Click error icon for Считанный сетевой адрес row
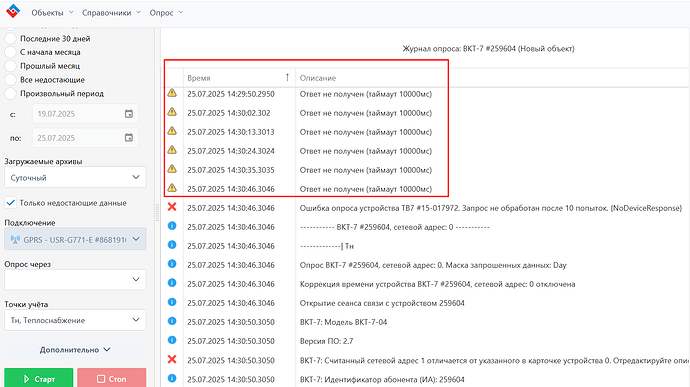Viewport: 690px width, 387px height. (172, 359)
